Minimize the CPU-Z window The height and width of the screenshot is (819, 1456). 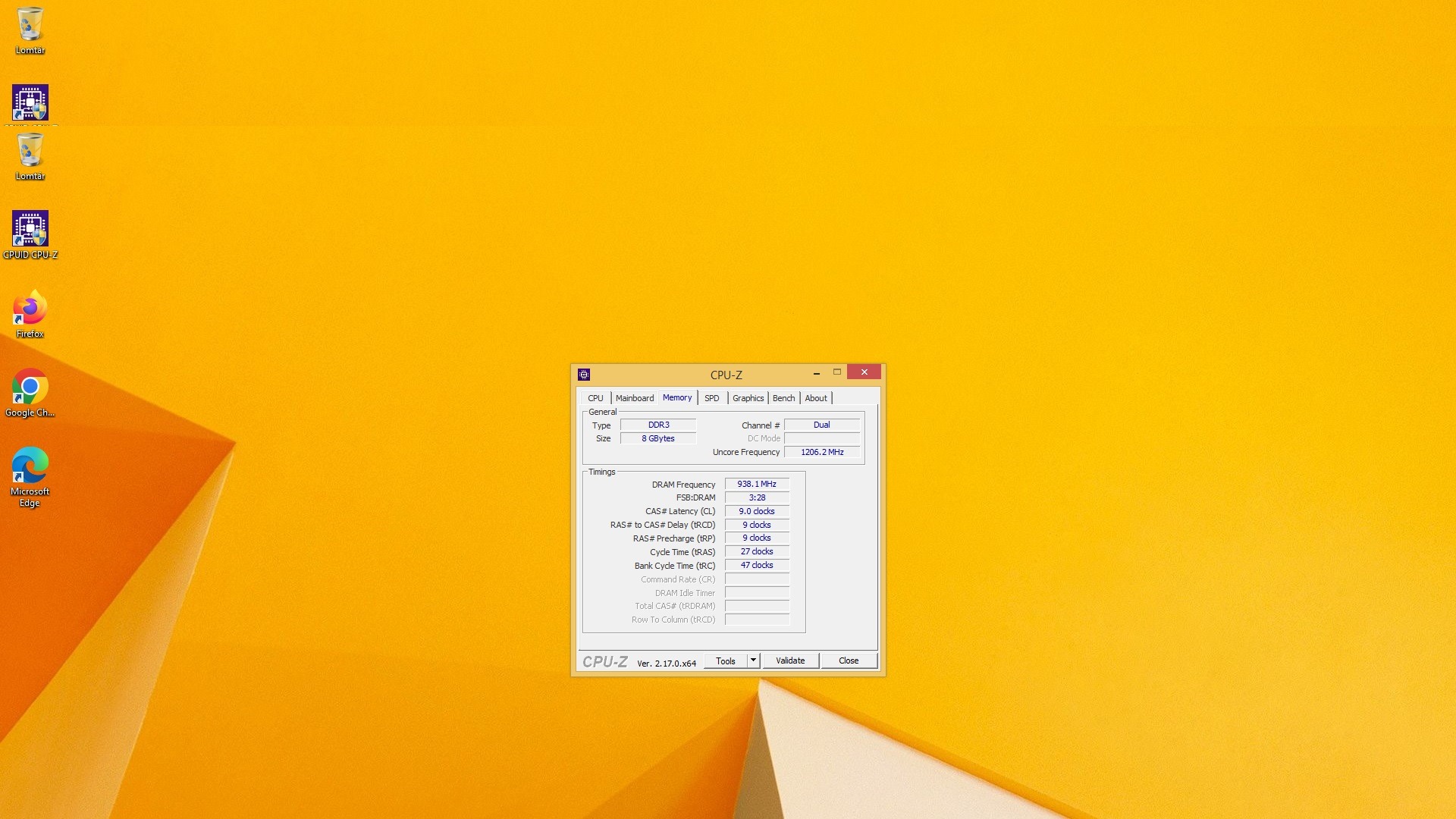click(x=817, y=373)
